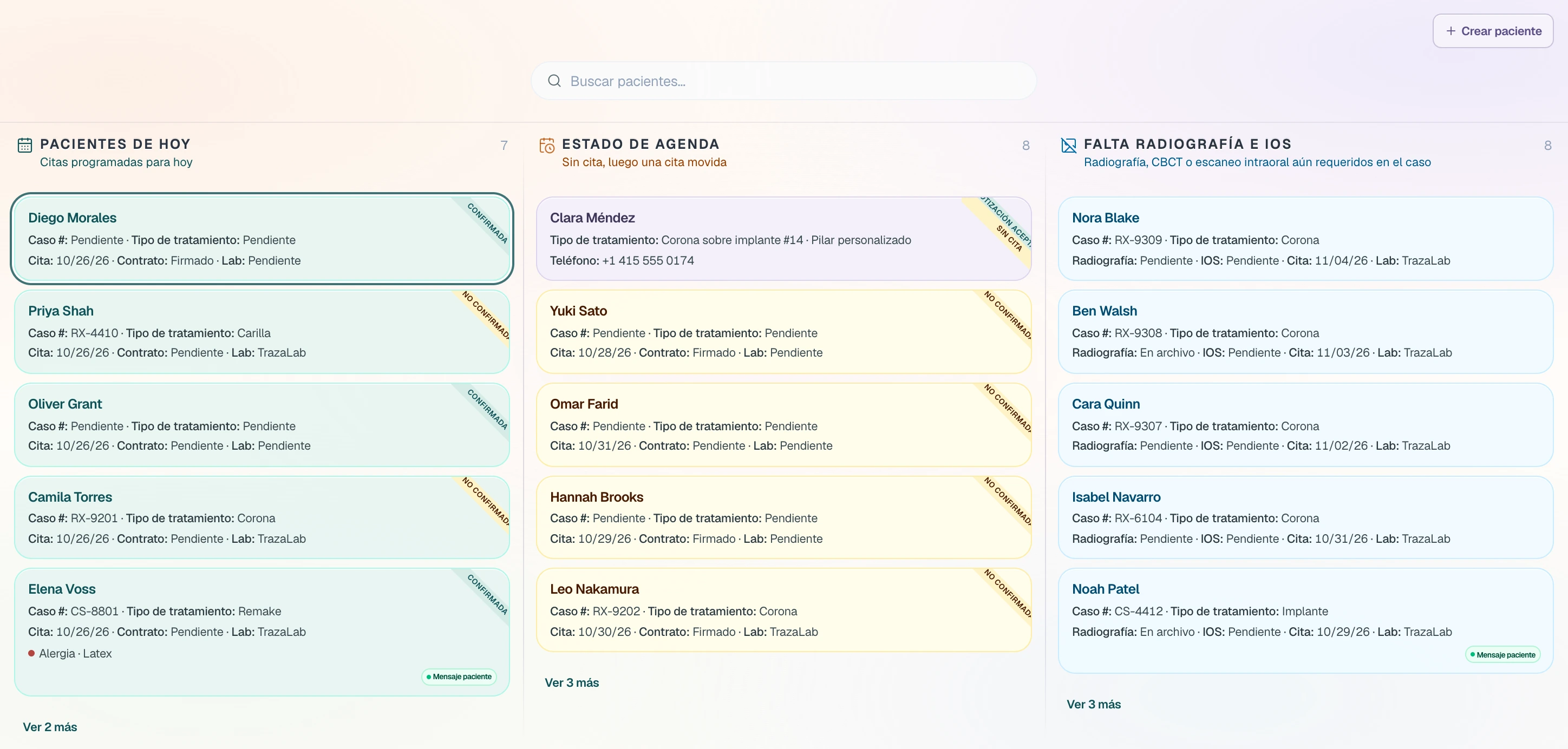Open Yuki Sato patient card

tap(783, 332)
